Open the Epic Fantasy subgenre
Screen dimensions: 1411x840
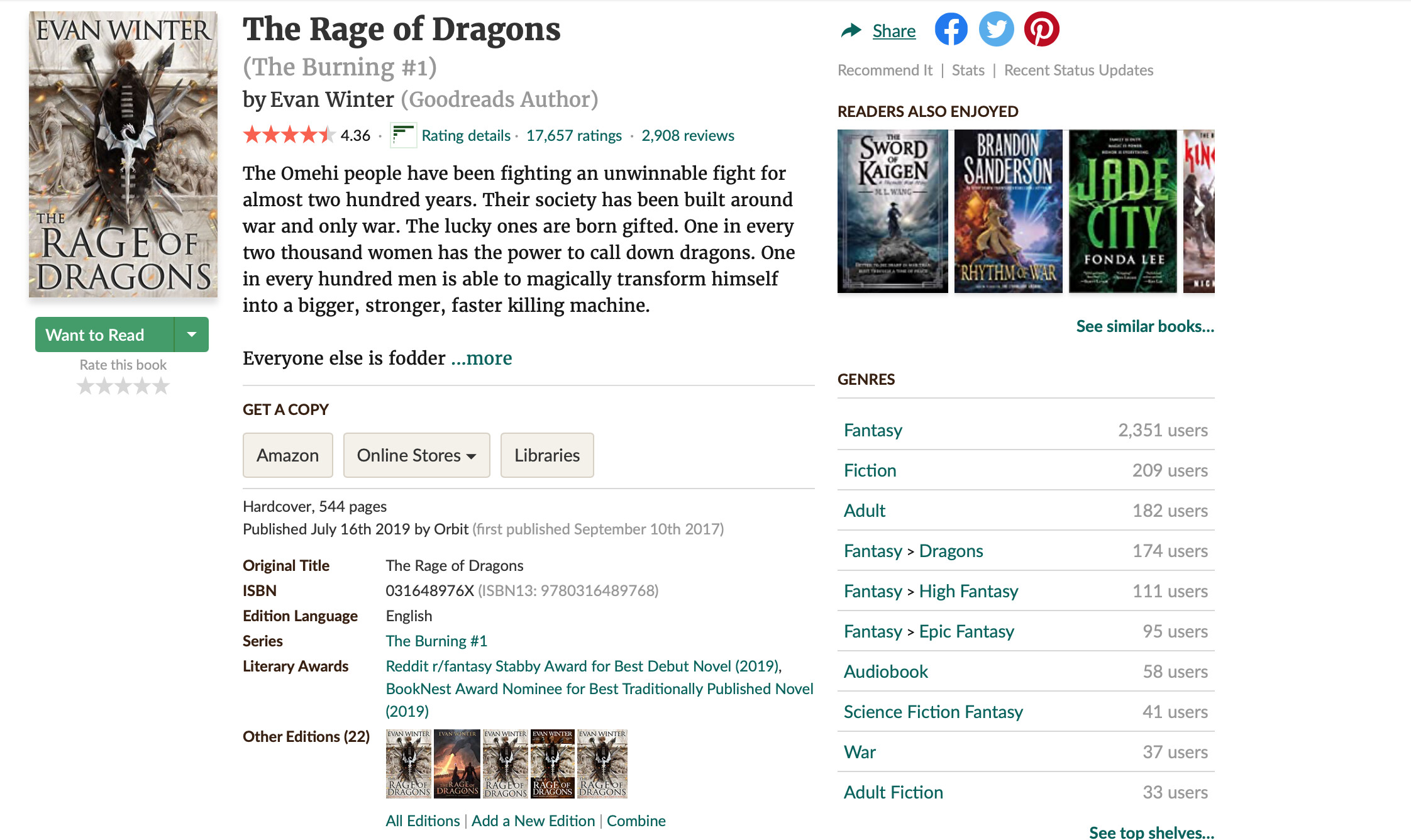click(x=966, y=631)
